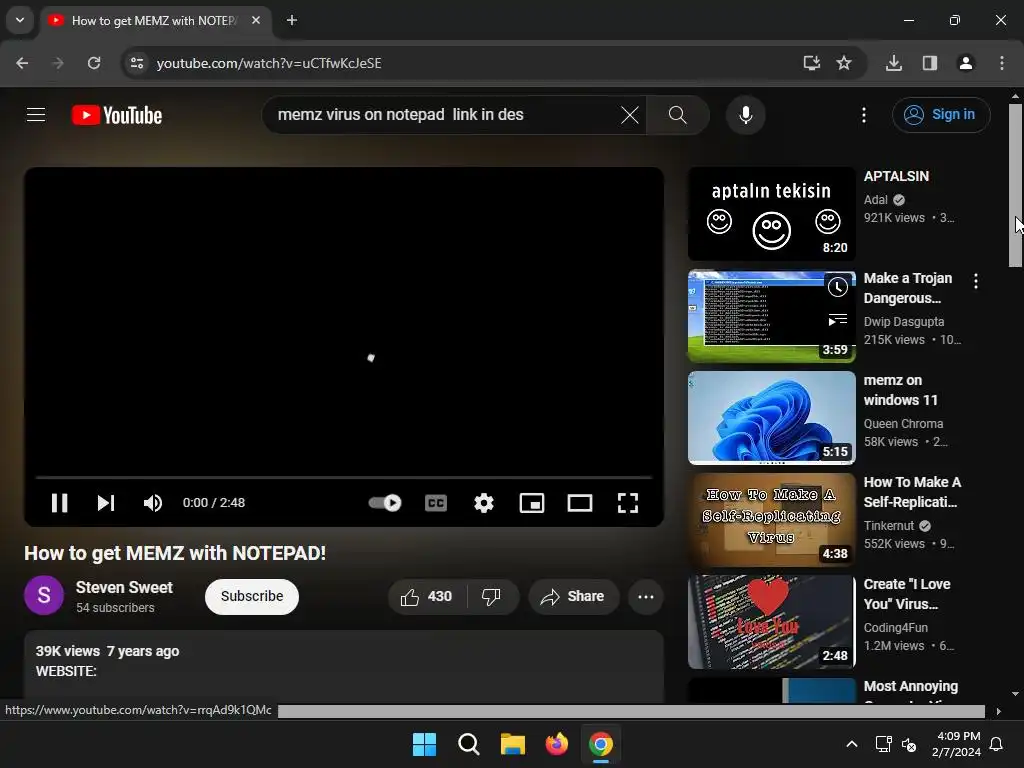Open the player settings gear
This screenshot has width=1024, height=768.
[x=484, y=503]
